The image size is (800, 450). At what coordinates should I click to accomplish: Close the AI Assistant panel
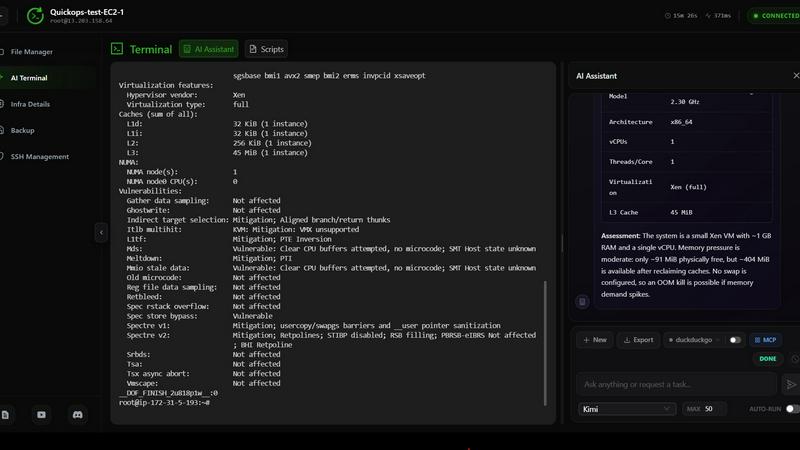[796, 76]
